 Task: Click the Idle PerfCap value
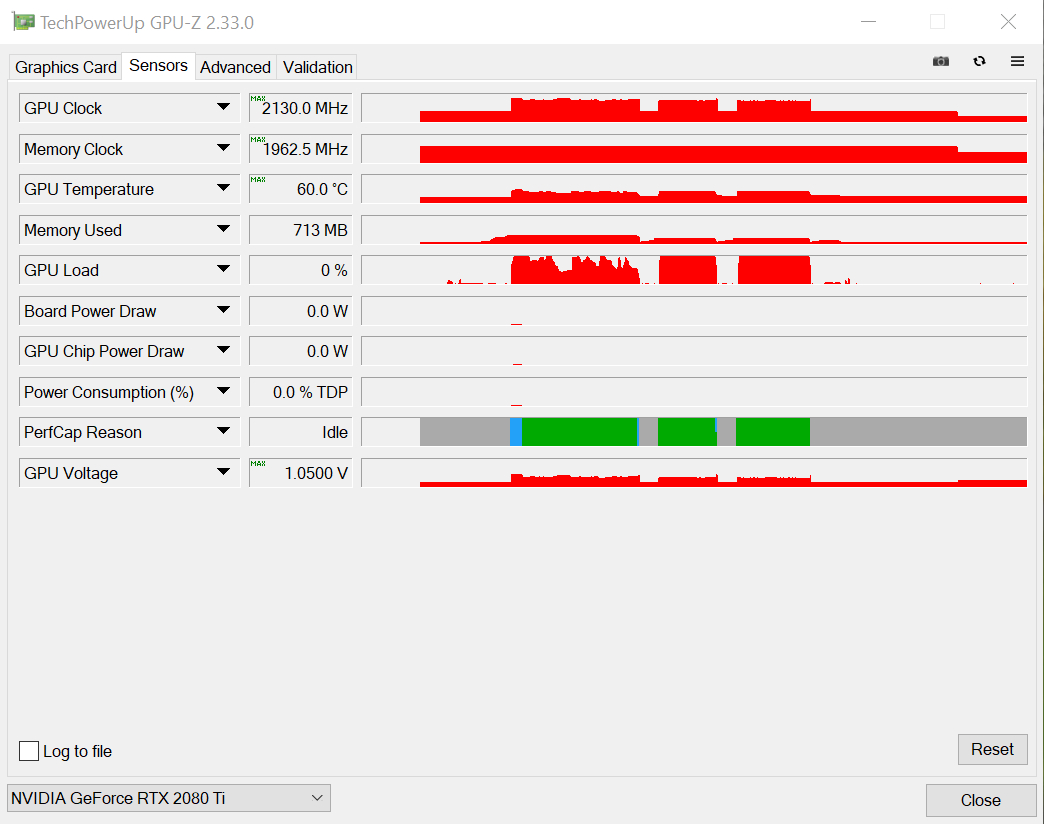coord(301,432)
